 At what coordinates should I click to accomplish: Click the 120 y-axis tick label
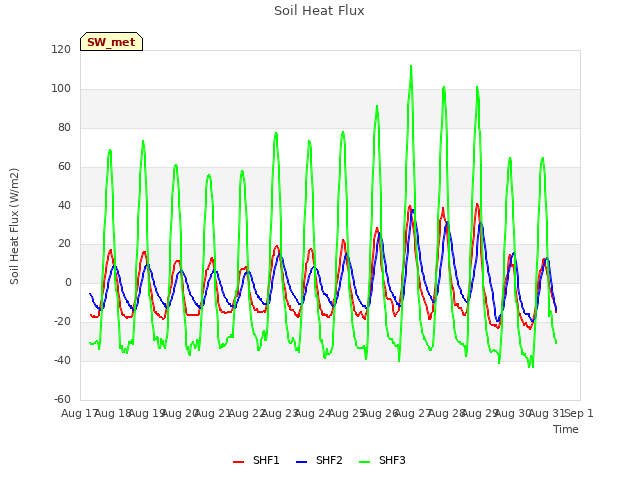[x=61, y=49]
